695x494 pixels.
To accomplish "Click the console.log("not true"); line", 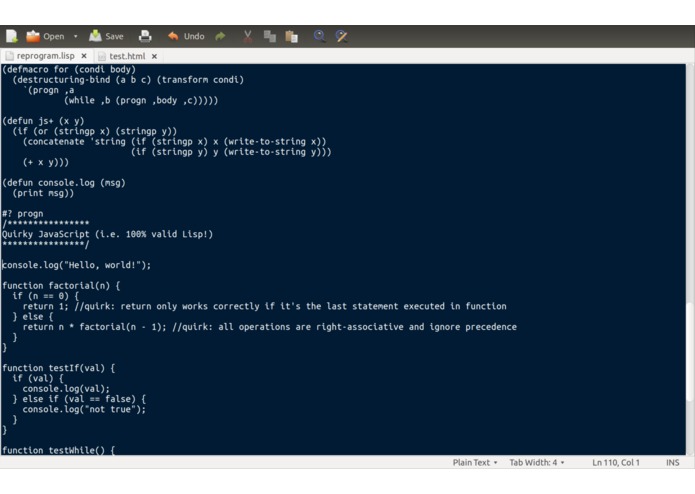I will 84,409.
